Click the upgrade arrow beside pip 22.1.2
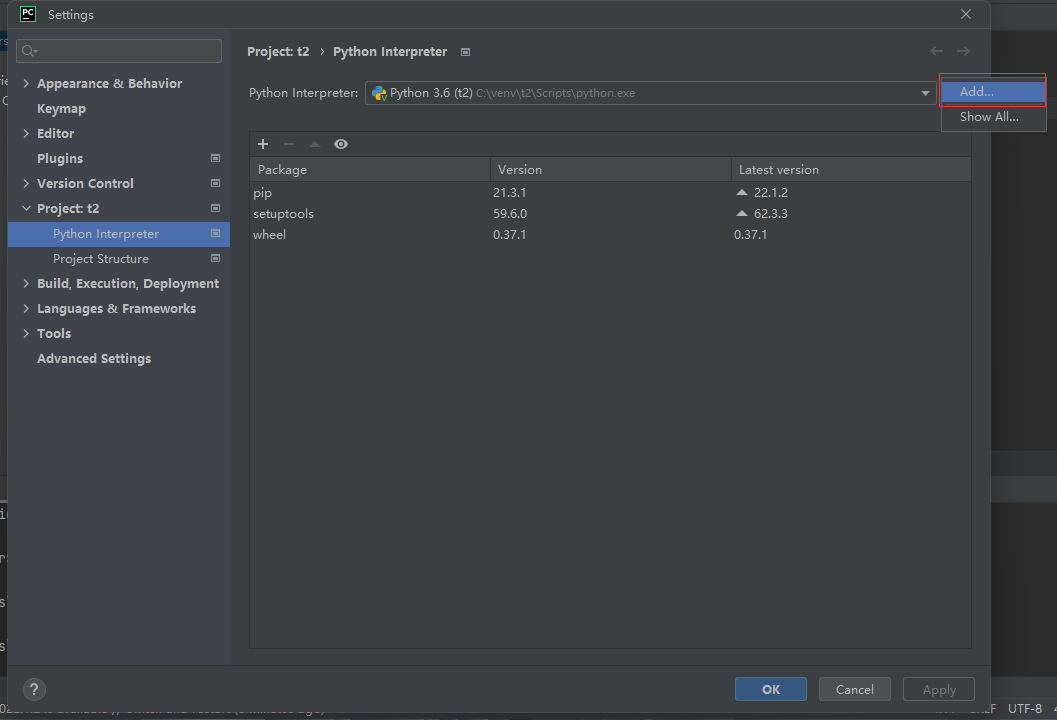The width and height of the screenshot is (1057, 720). [742, 192]
